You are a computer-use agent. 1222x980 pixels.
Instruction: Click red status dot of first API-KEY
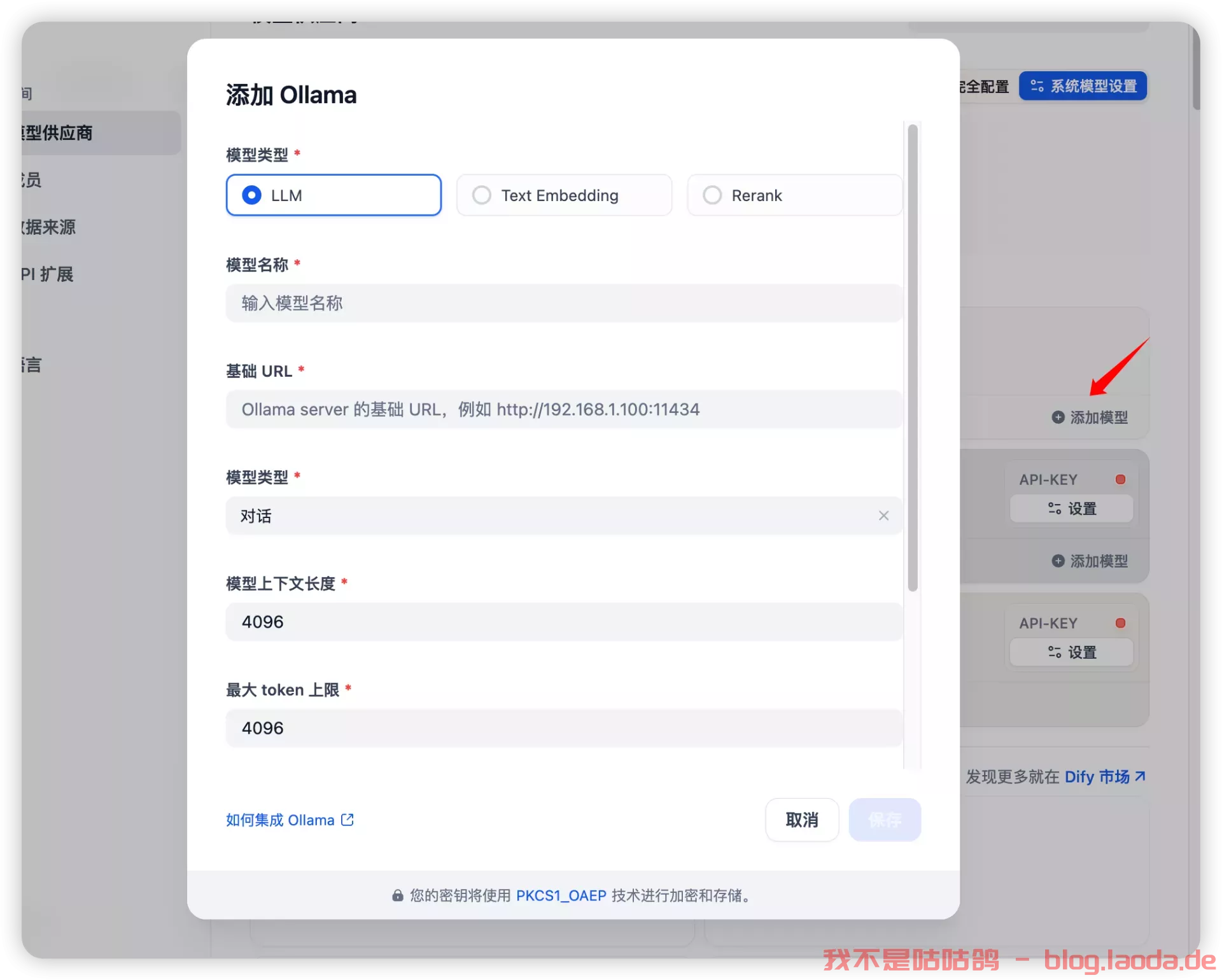[x=1121, y=479]
